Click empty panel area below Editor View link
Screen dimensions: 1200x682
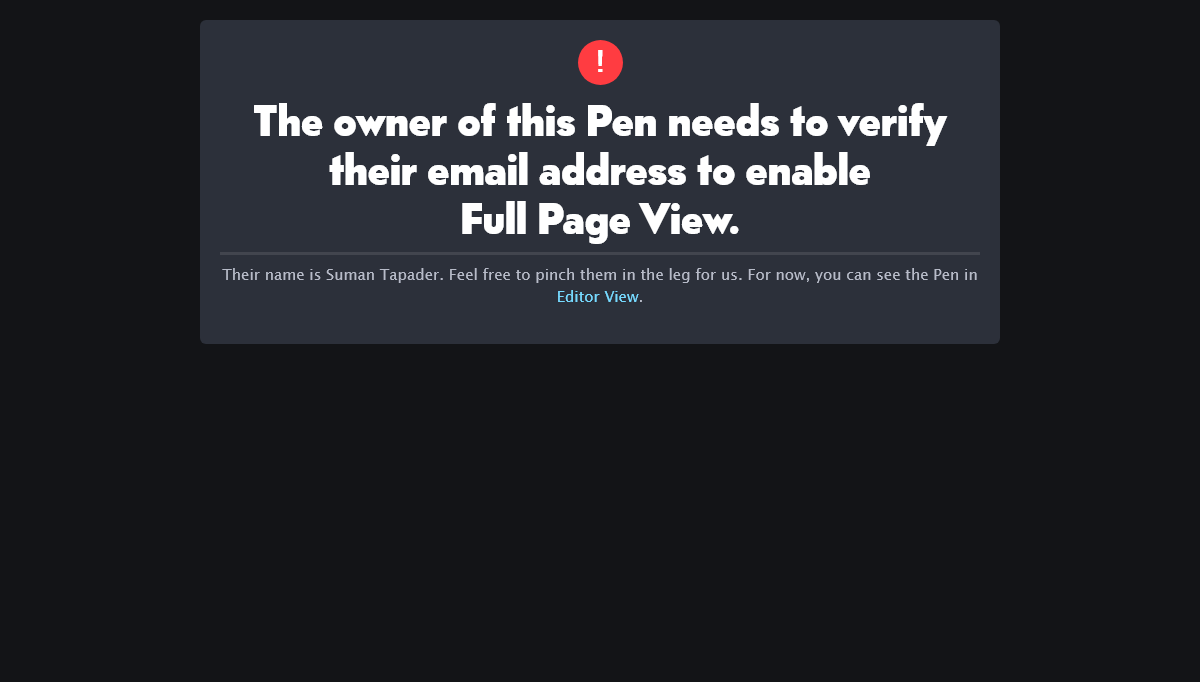click(600, 326)
